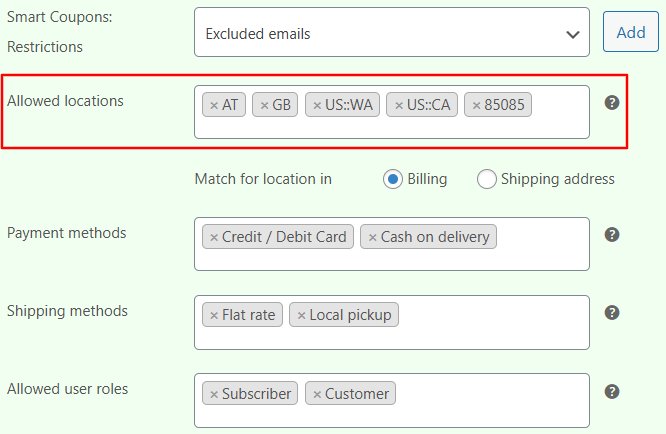Image resolution: width=666 pixels, height=434 pixels.
Task: Open help tooltip for Shipping methods
Action: [612, 313]
